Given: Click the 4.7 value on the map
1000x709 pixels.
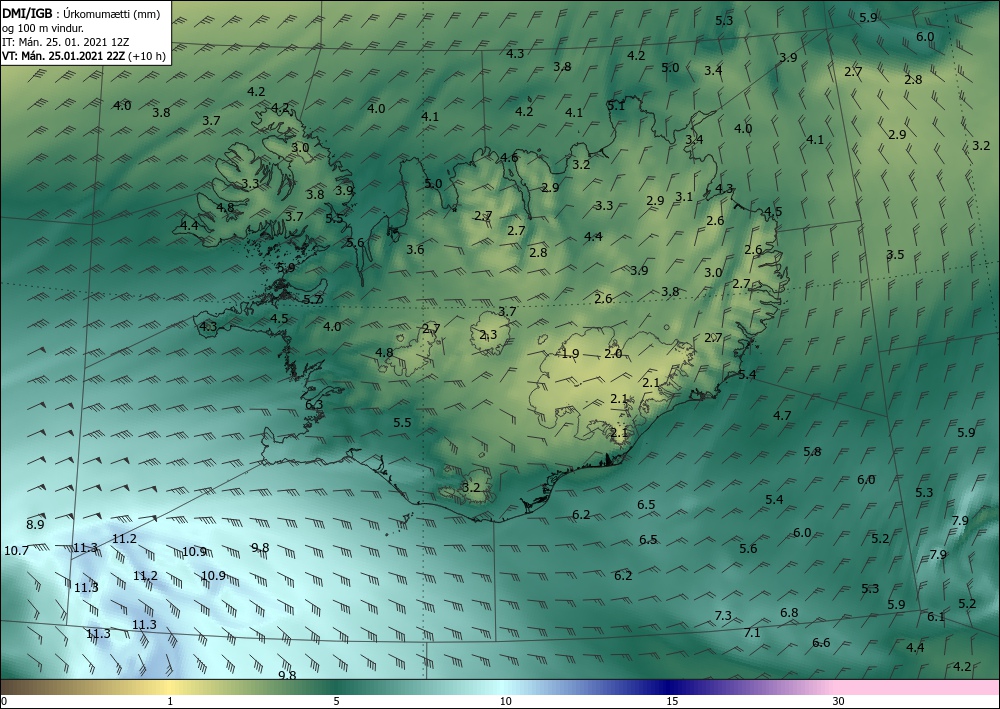Looking at the screenshot, I should (x=782, y=416).
